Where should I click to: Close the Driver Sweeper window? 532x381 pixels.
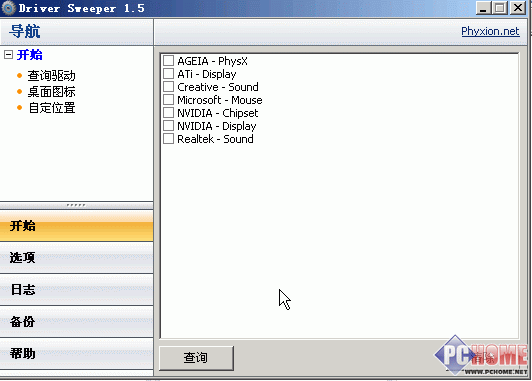pos(518,8)
